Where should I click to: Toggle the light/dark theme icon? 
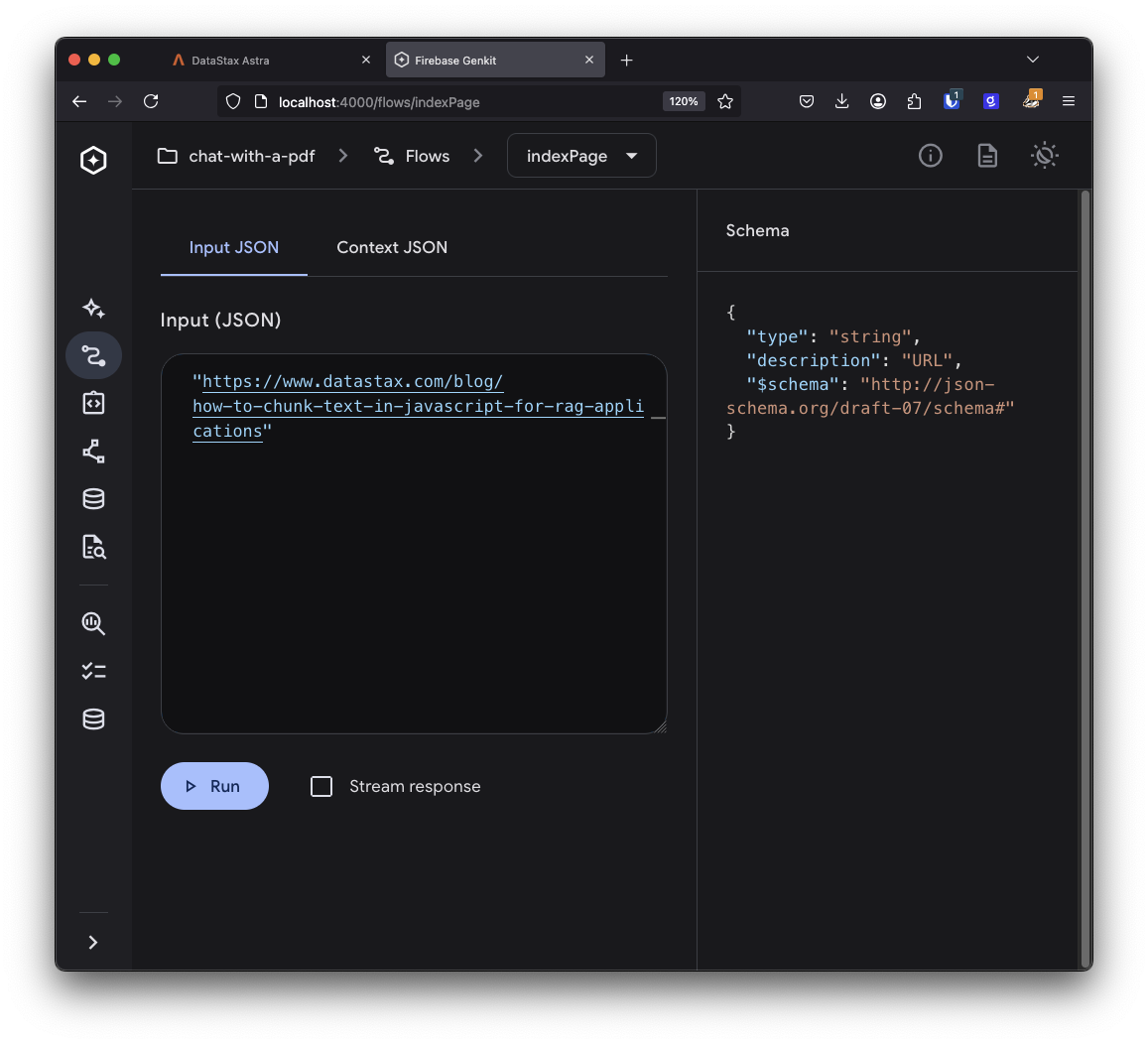click(x=1045, y=156)
